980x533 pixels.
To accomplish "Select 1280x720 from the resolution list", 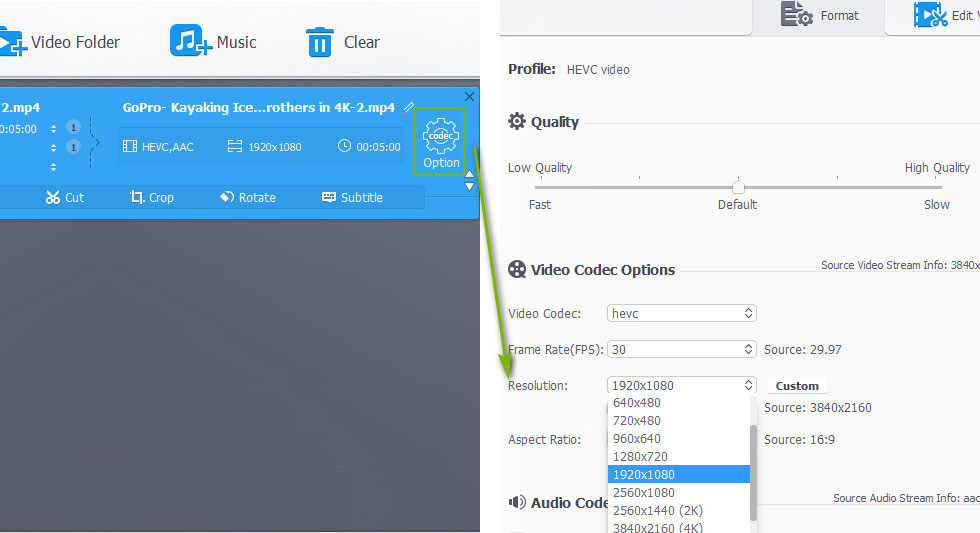I will 641,456.
